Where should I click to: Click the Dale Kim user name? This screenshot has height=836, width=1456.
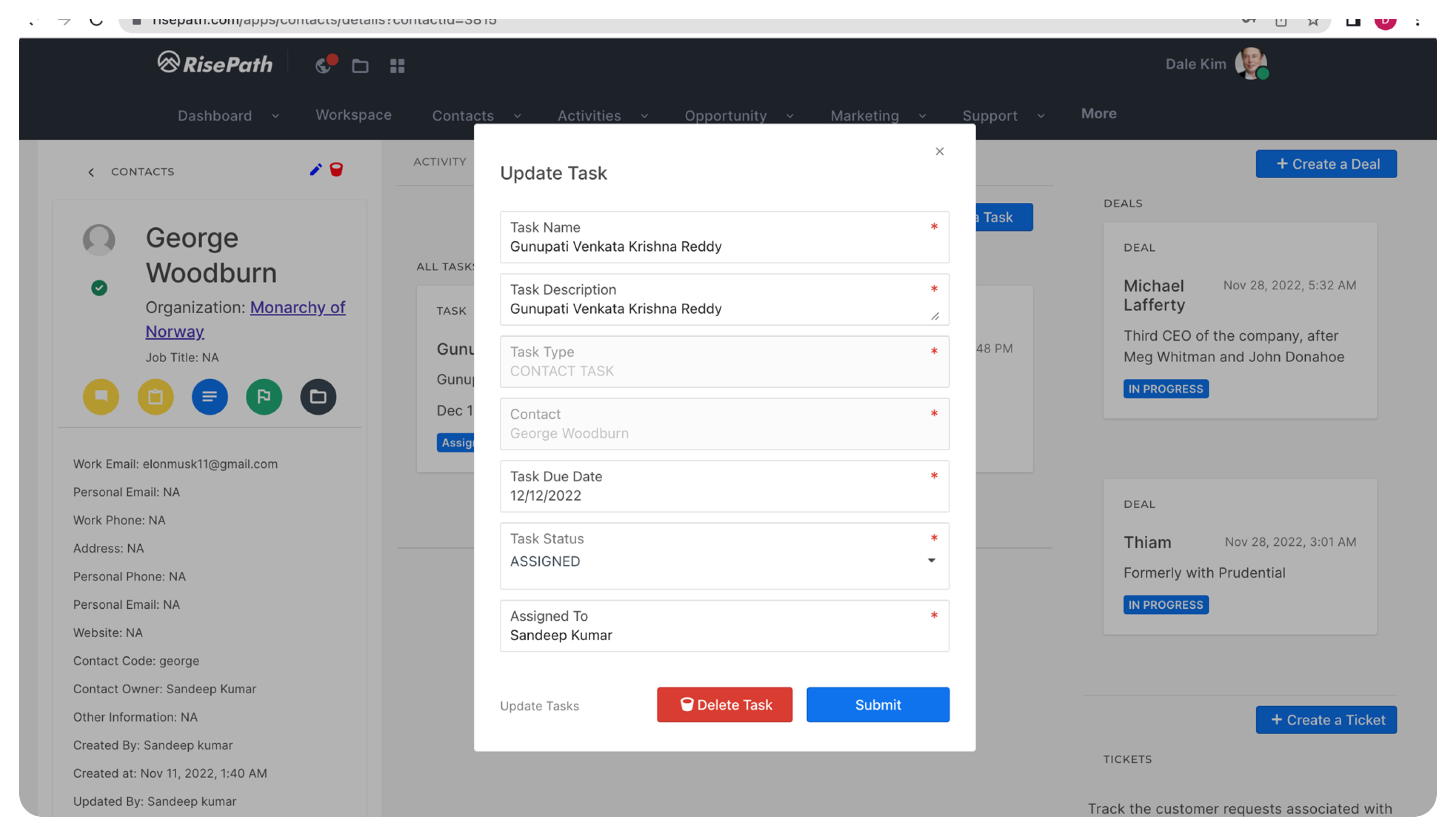tap(1196, 64)
